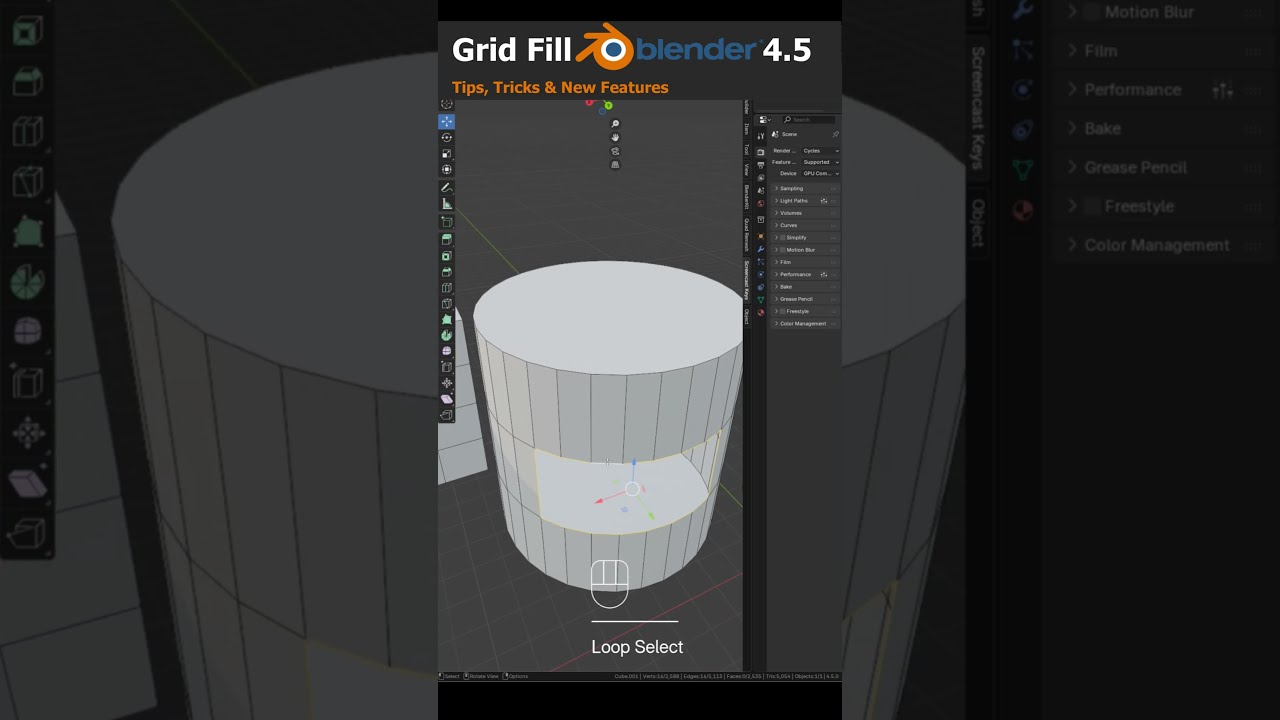Open the Render Engine Cycles dropdown
1280x720 pixels.
pyautogui.click(x=820, y=151)
